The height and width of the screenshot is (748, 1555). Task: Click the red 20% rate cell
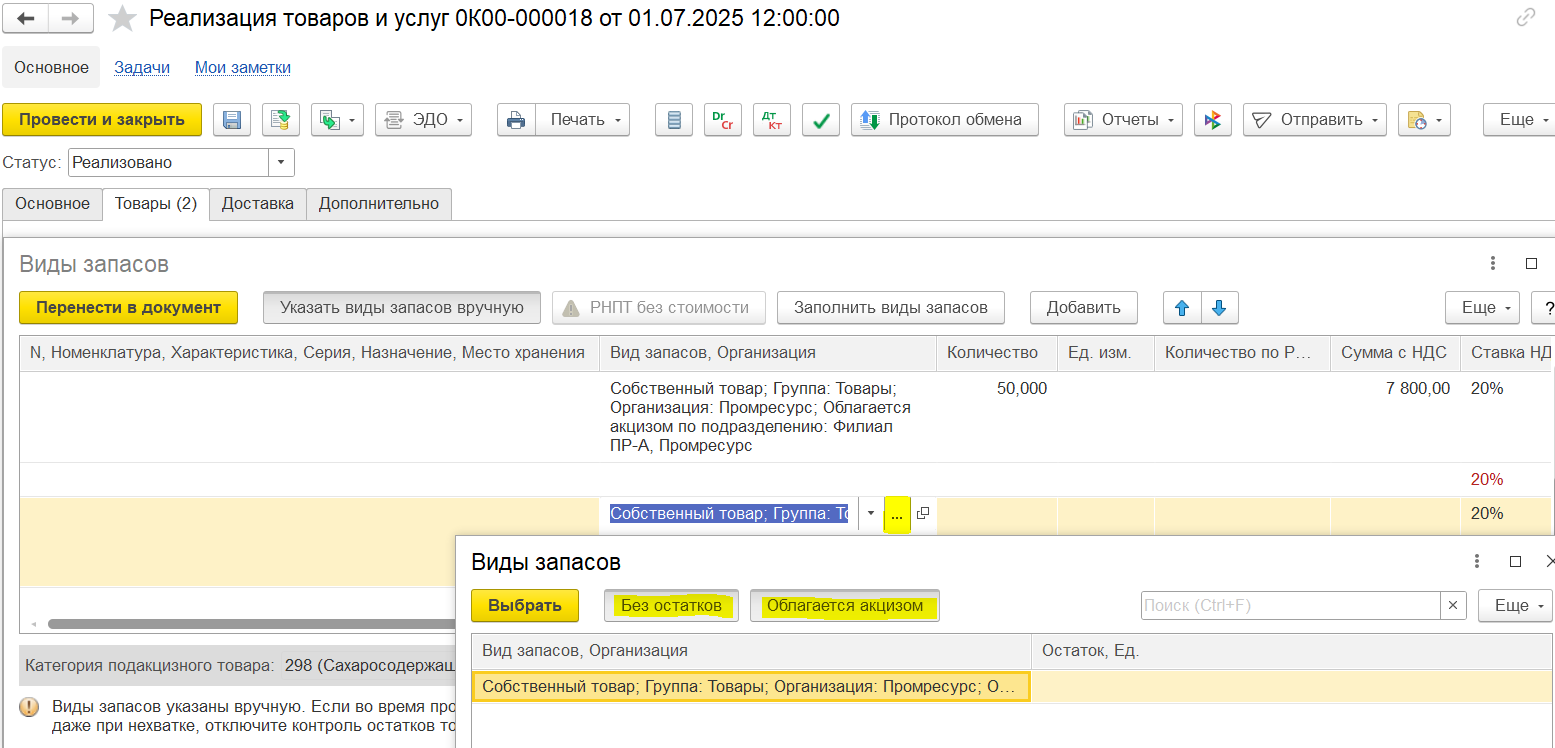click(x=1487, y=479)
